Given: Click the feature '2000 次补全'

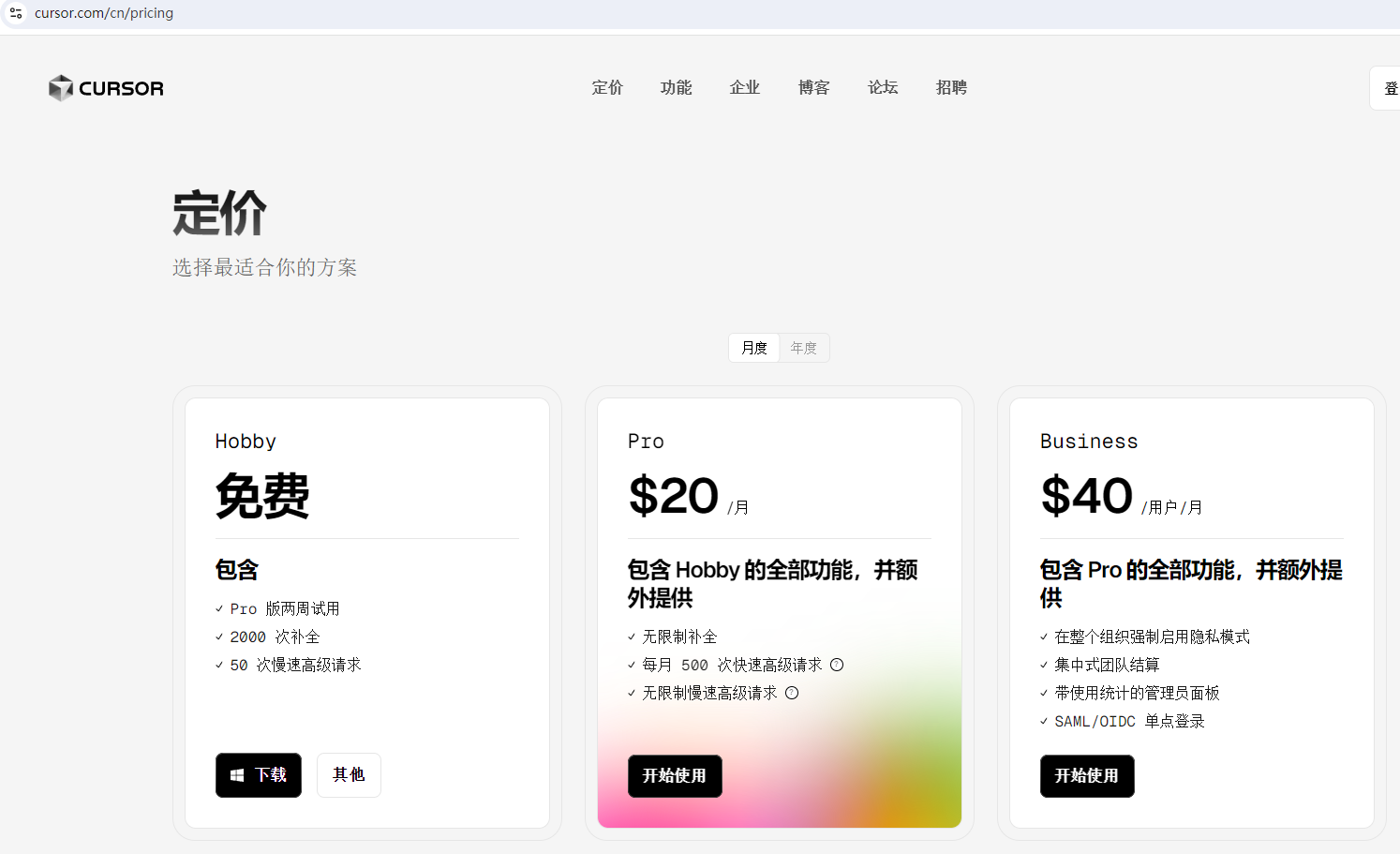Looking at the screenshot, I should tap(275, 637).
